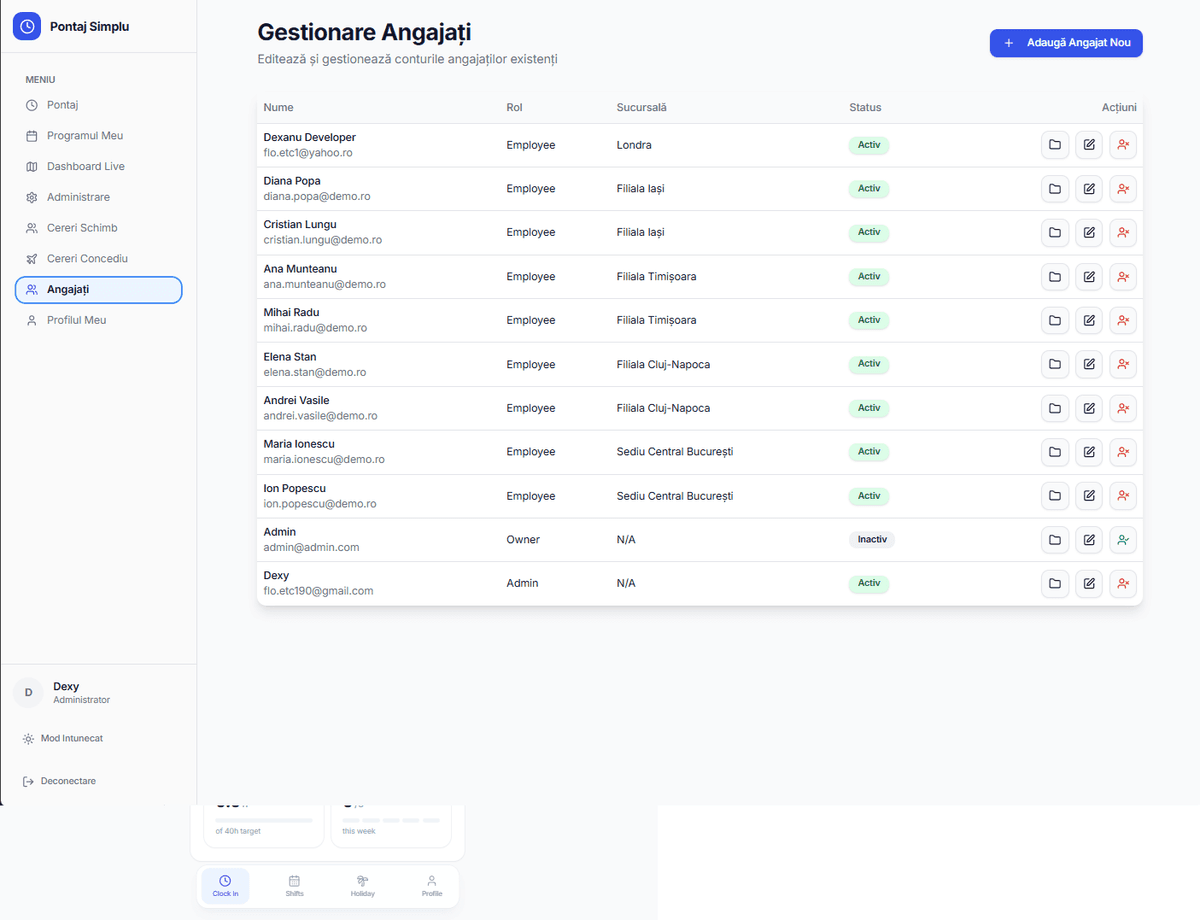The width and height of the screenshot is (1200, 920).
Task: Select the Shifts calendar icon
Action: click(x=294, y=884)
